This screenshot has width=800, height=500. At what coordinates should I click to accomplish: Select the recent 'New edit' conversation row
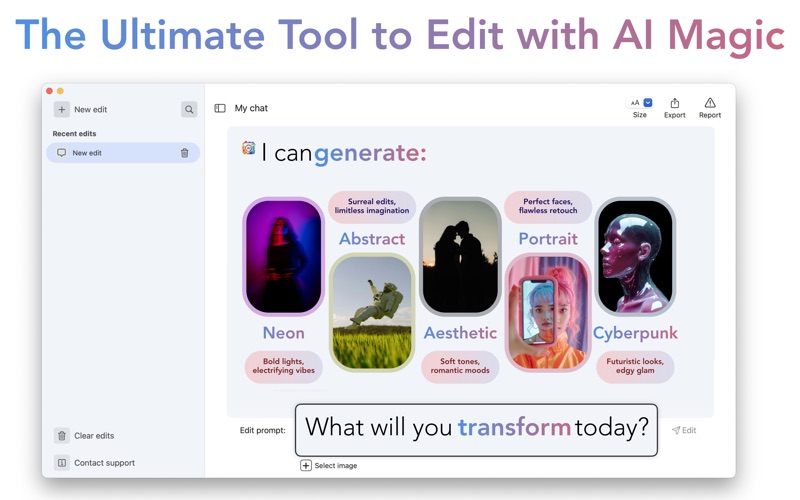(122, 153)
